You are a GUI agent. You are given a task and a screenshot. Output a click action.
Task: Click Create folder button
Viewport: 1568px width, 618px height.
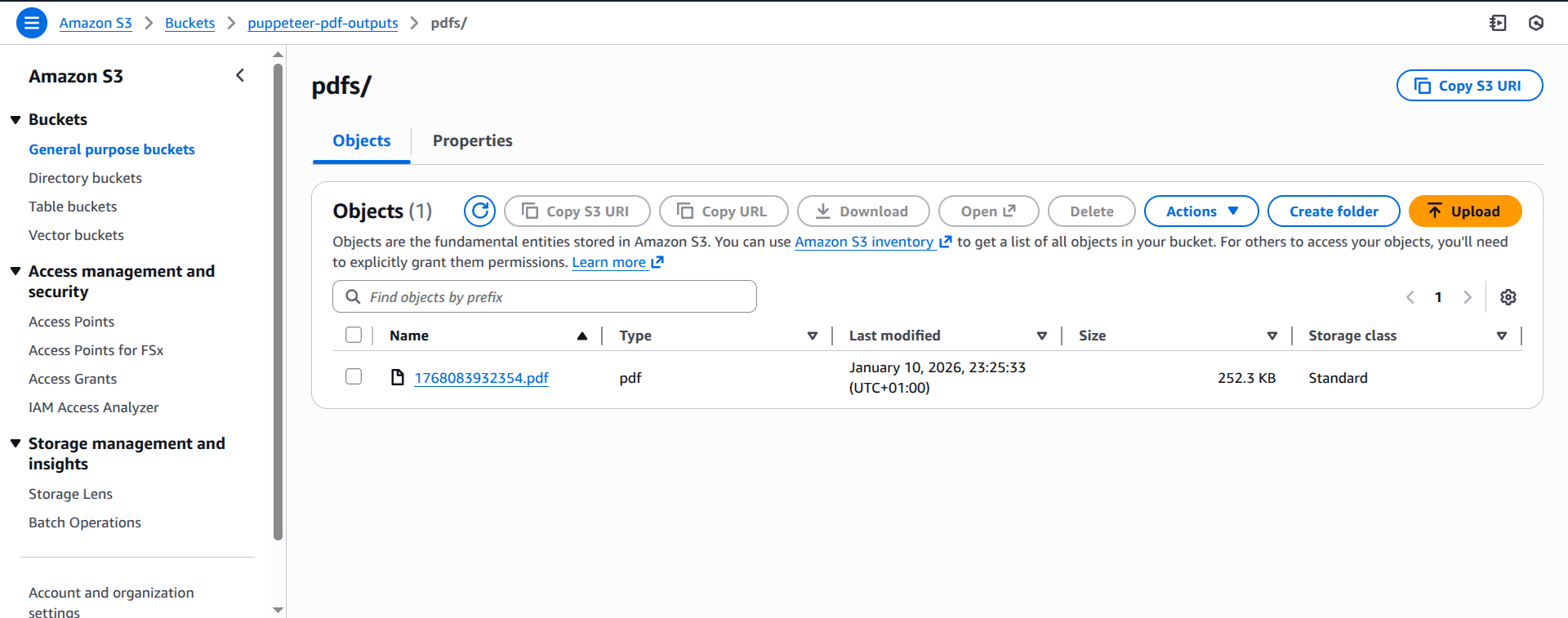(x=1334, y=211)
